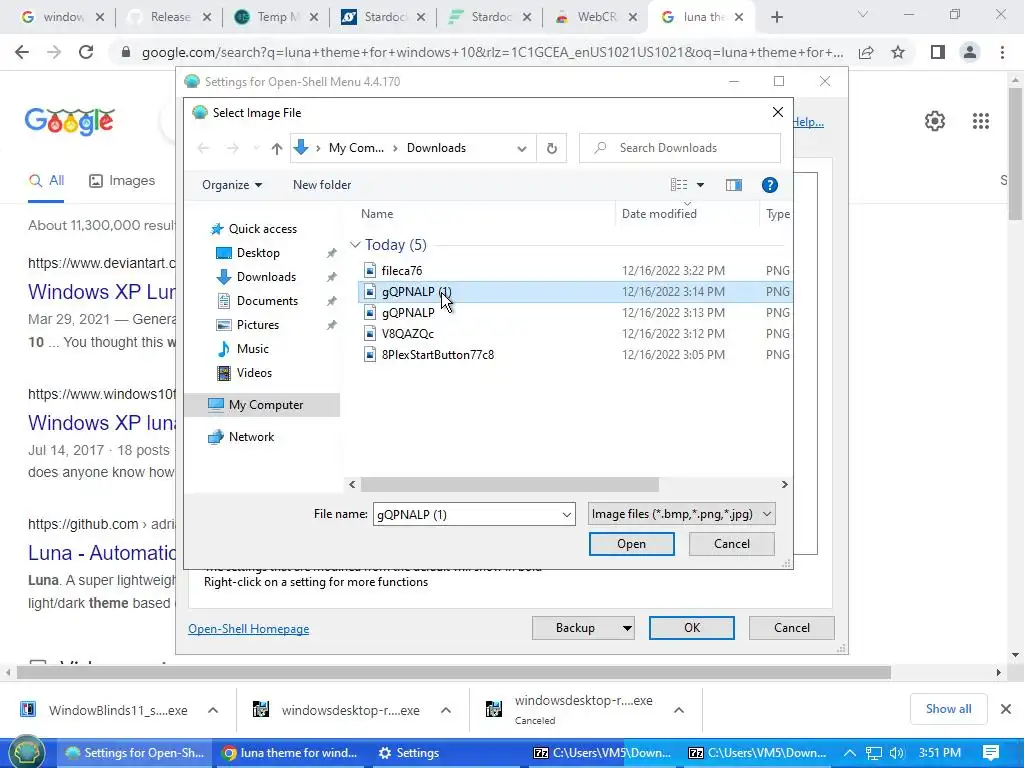The image size is (1024, 768).
Task: Open the Open-Shell Homepage link
Action: [249, 629]
